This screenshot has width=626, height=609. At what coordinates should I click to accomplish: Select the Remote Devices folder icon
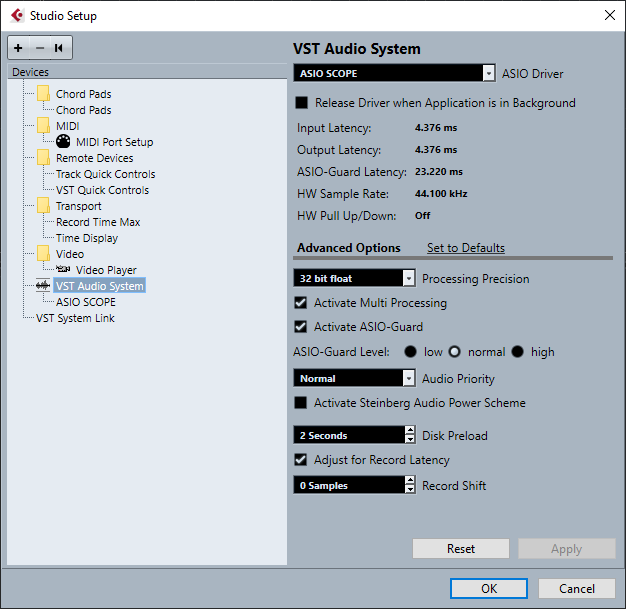pos(43,157)
